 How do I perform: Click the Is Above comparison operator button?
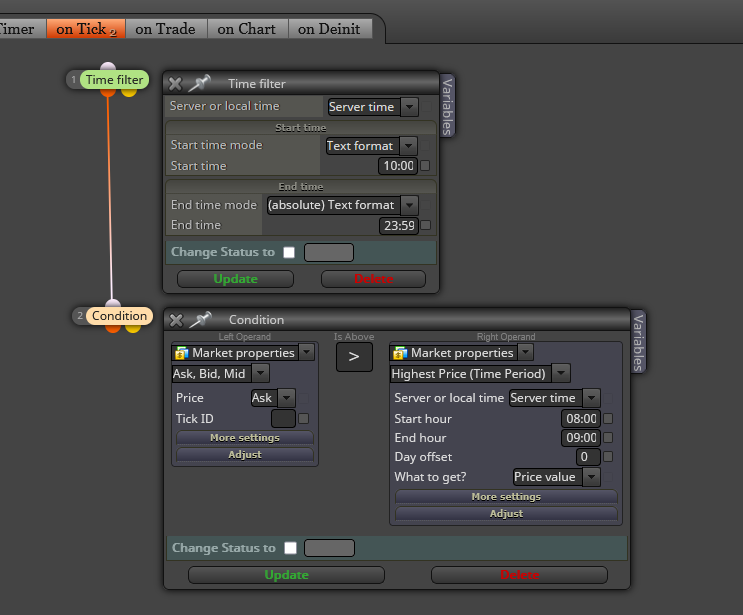click(354, 357)
